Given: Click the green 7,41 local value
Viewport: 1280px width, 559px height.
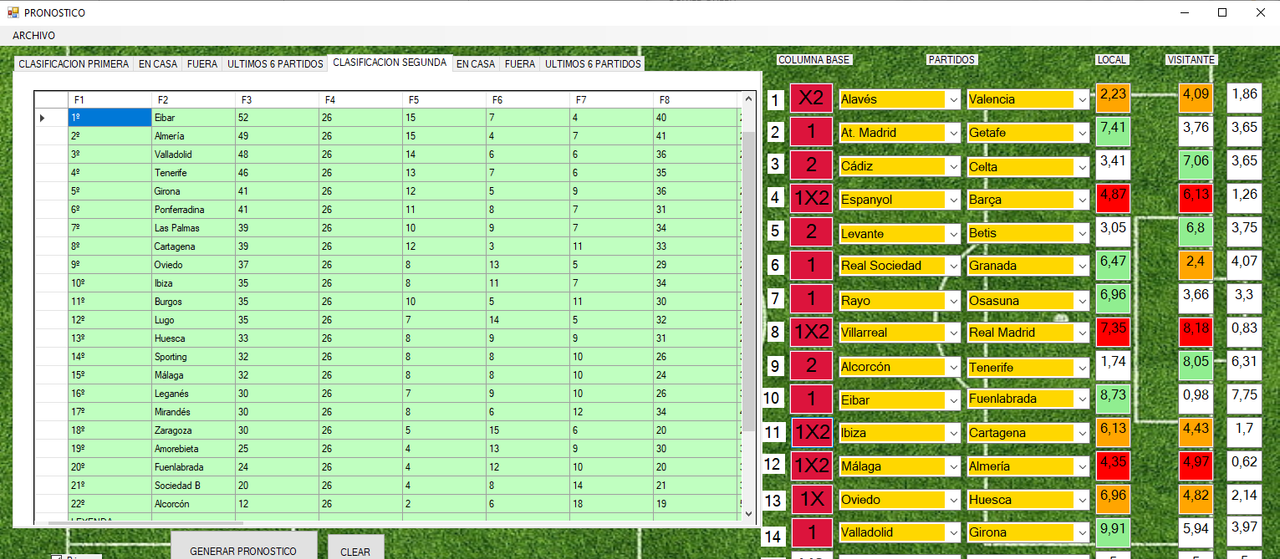Looking at the screenshot, I should [1112, 131].
